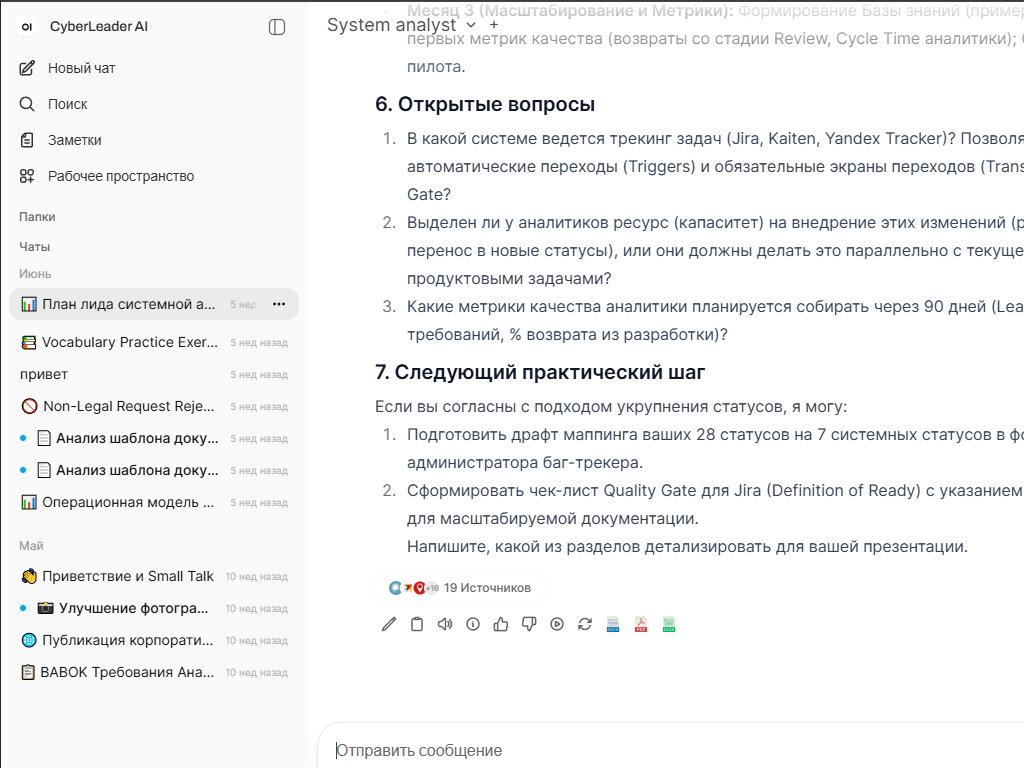Open the Приветствие и Small Talk chat
Image resolution: width=1024 pixels, height=768 pixels.
[x=154, y=576]
